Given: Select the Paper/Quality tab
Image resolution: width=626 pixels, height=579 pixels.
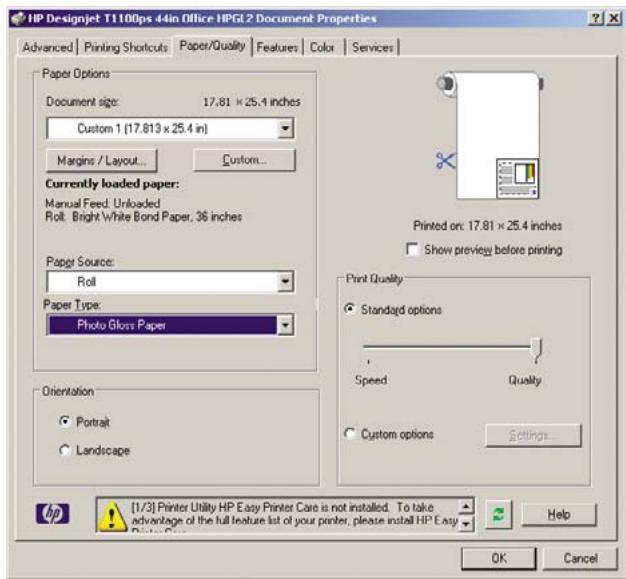Looking at the screenshot, I should [212, 46].
